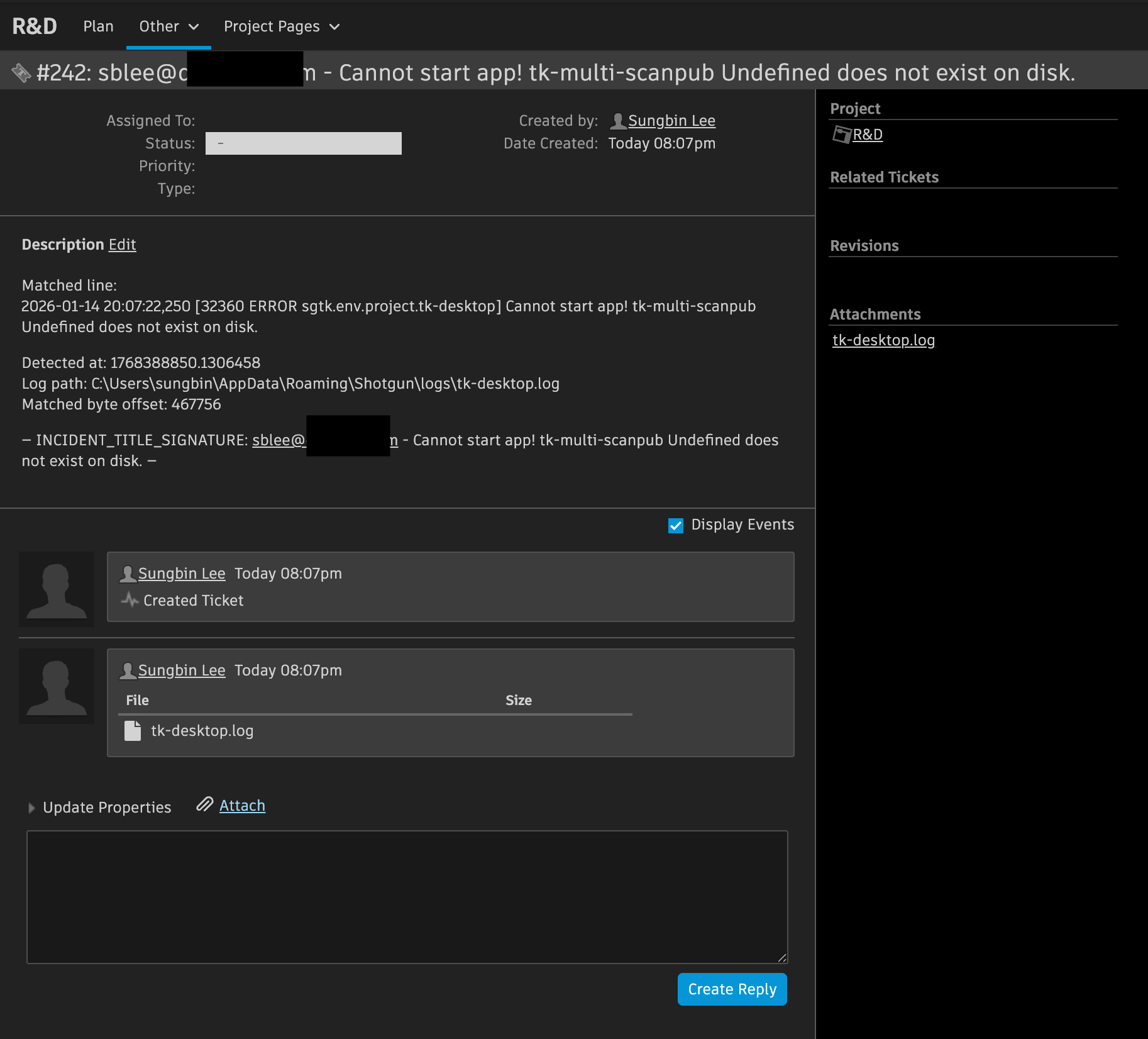Open the Status field selector
This screenshot has height=1039, width=1148.
(x=303, y=143)
